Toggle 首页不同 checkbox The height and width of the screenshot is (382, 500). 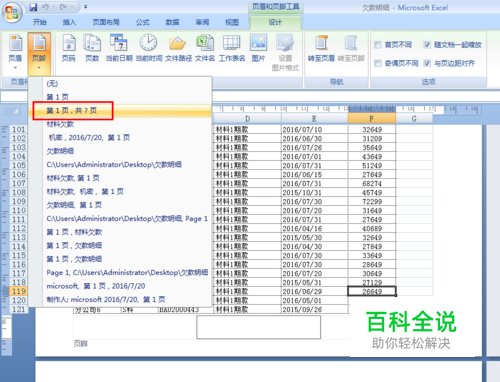[378, 45]
